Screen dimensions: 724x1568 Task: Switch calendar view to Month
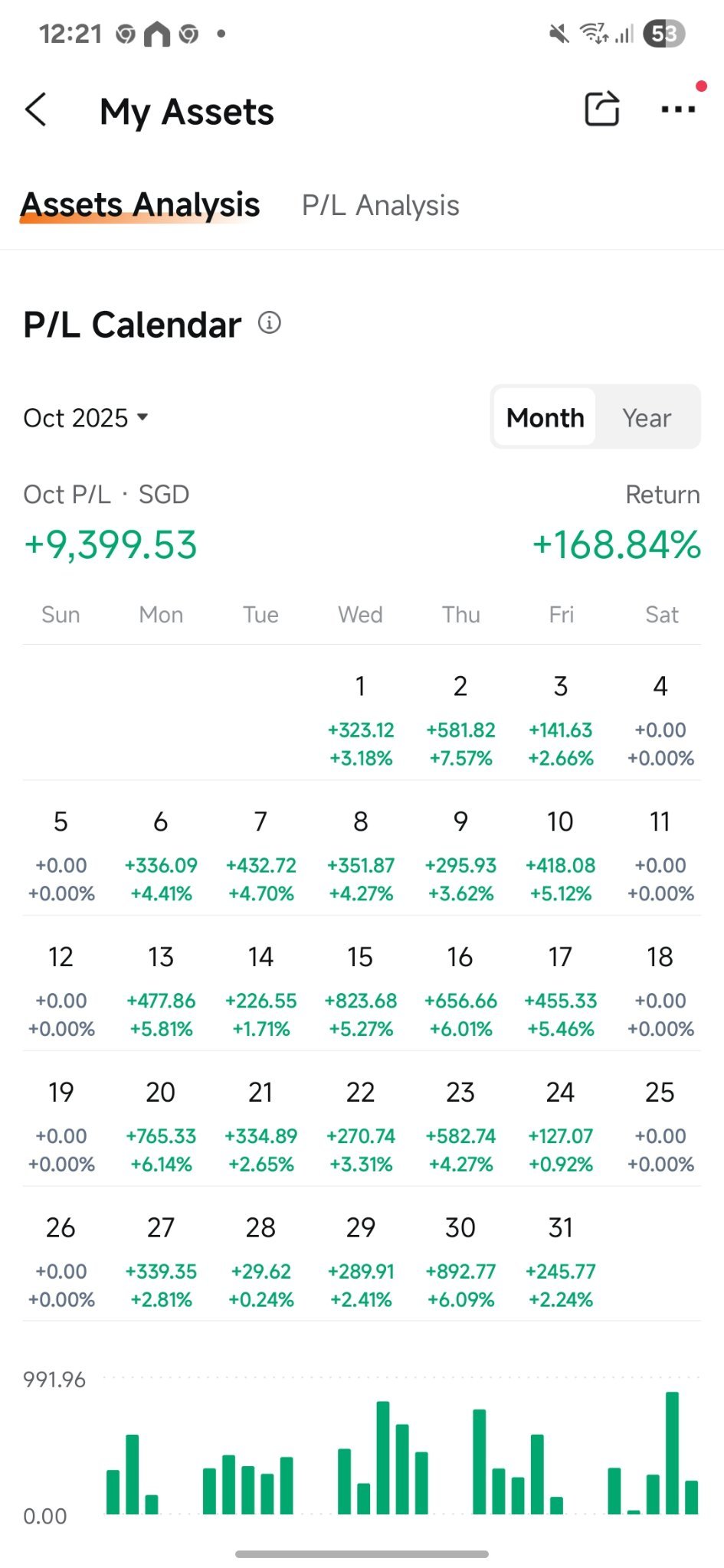click(545, 417)
